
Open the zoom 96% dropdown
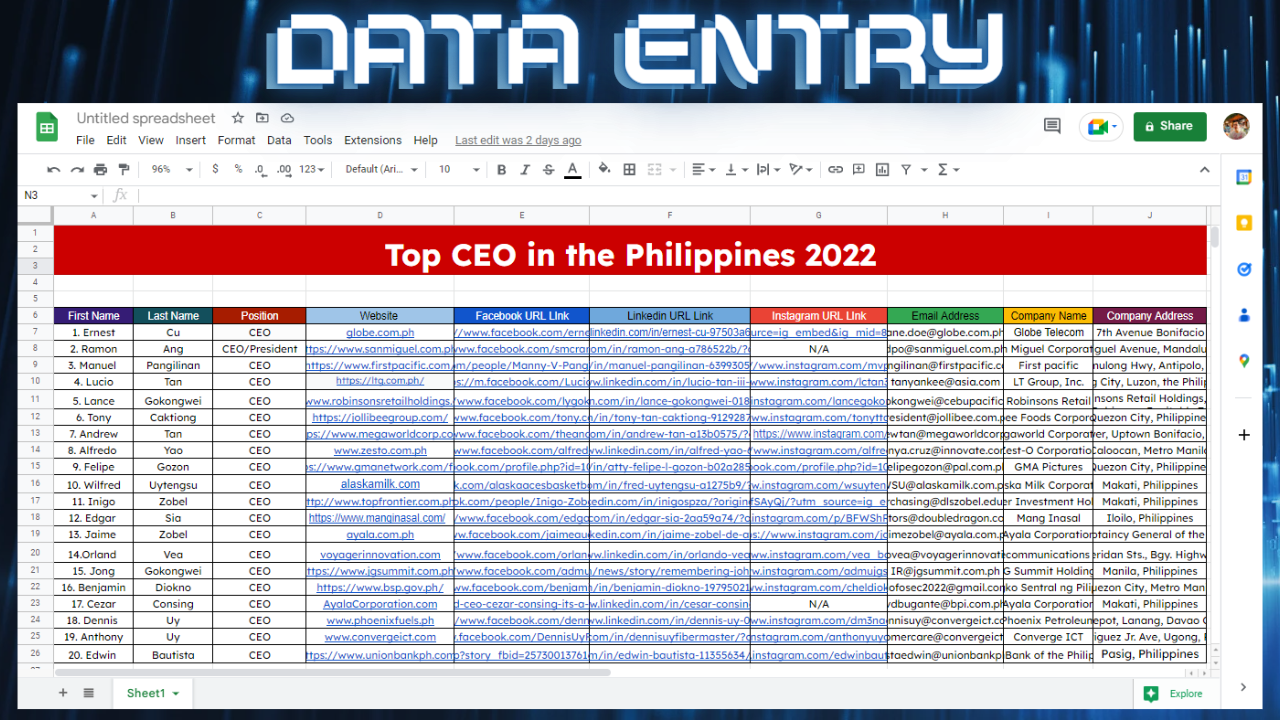tap(172, 170)
